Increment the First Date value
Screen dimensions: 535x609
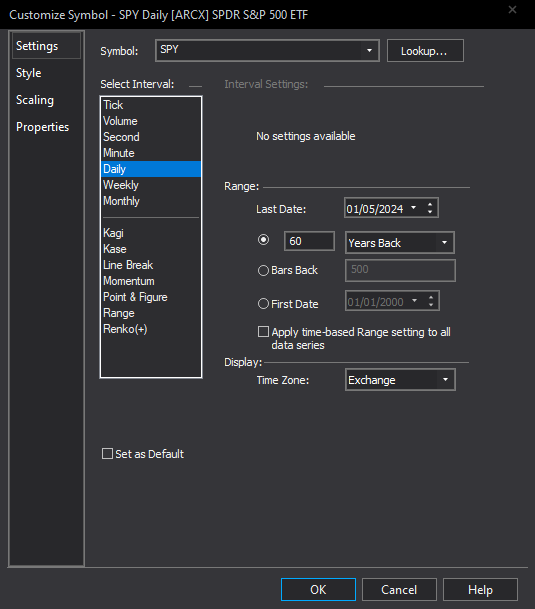[x=431, y=297]
